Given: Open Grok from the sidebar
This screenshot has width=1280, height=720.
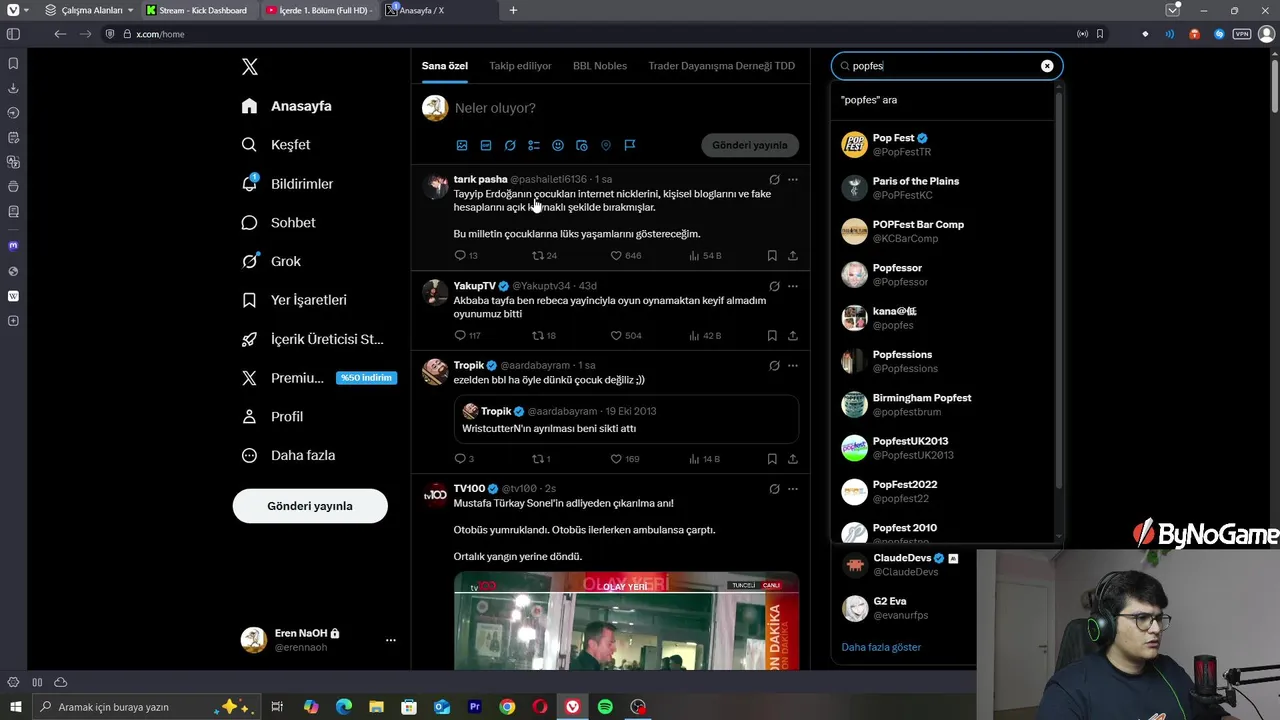Looking at the screenshot, I should coord(271,261).
